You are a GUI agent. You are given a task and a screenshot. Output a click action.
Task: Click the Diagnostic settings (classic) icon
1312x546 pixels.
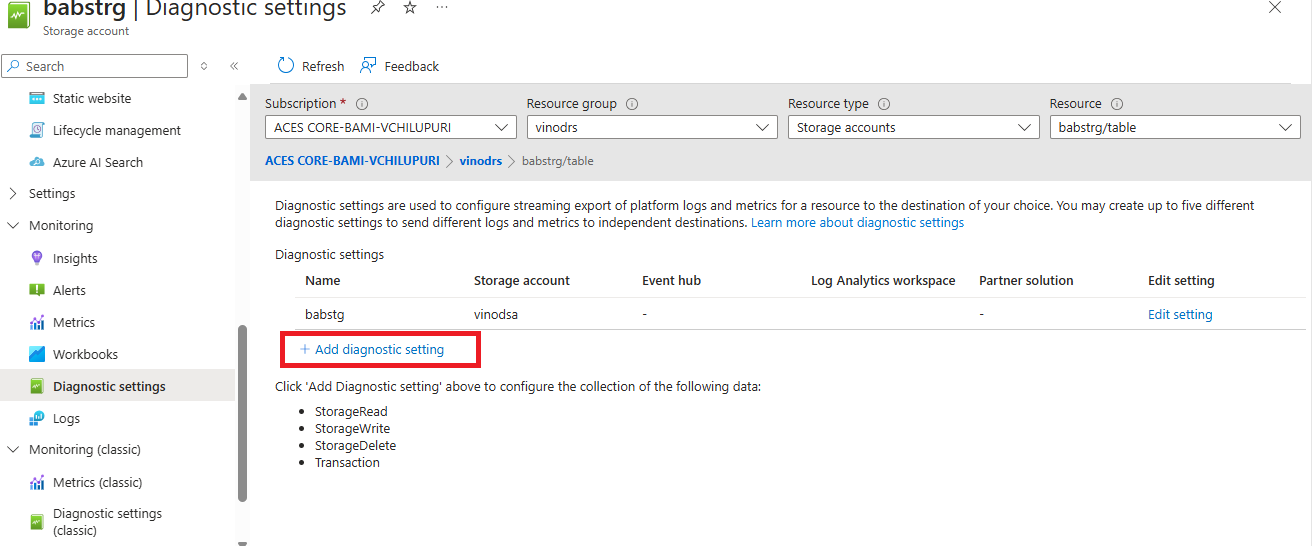[x=37, y=522]
